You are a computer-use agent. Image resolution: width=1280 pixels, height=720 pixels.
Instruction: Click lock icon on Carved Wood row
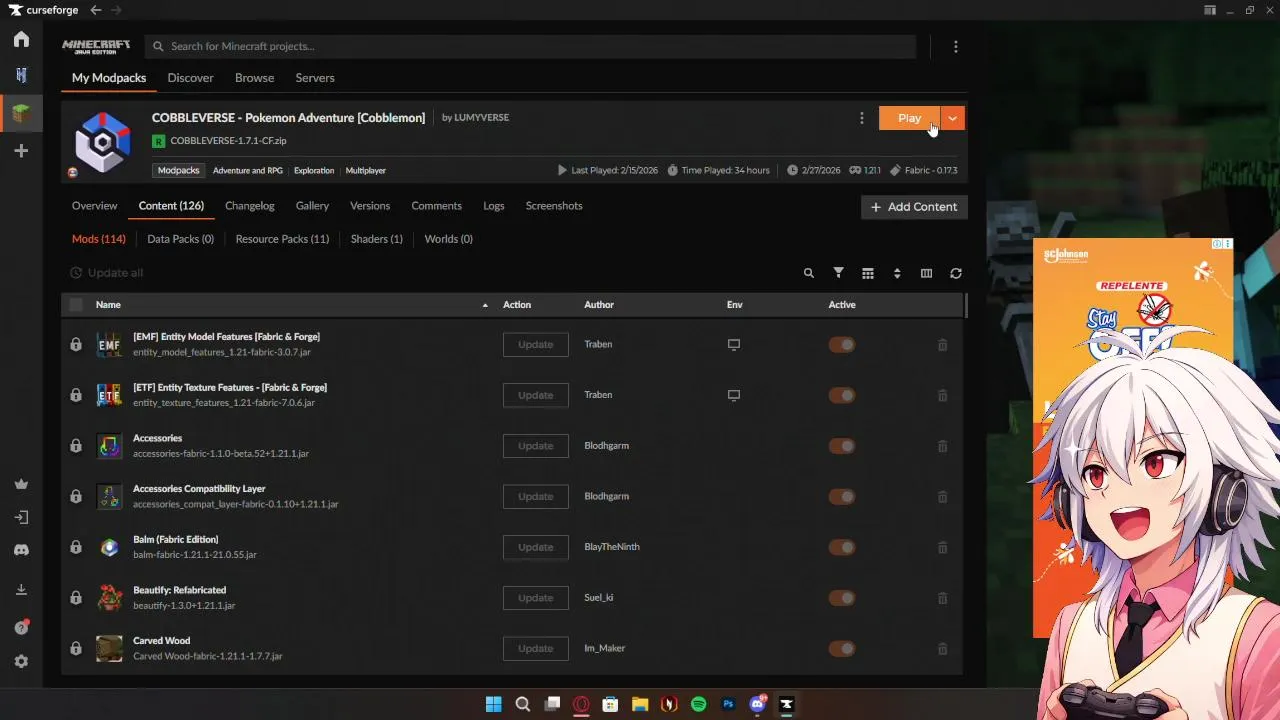click(76, 648)
